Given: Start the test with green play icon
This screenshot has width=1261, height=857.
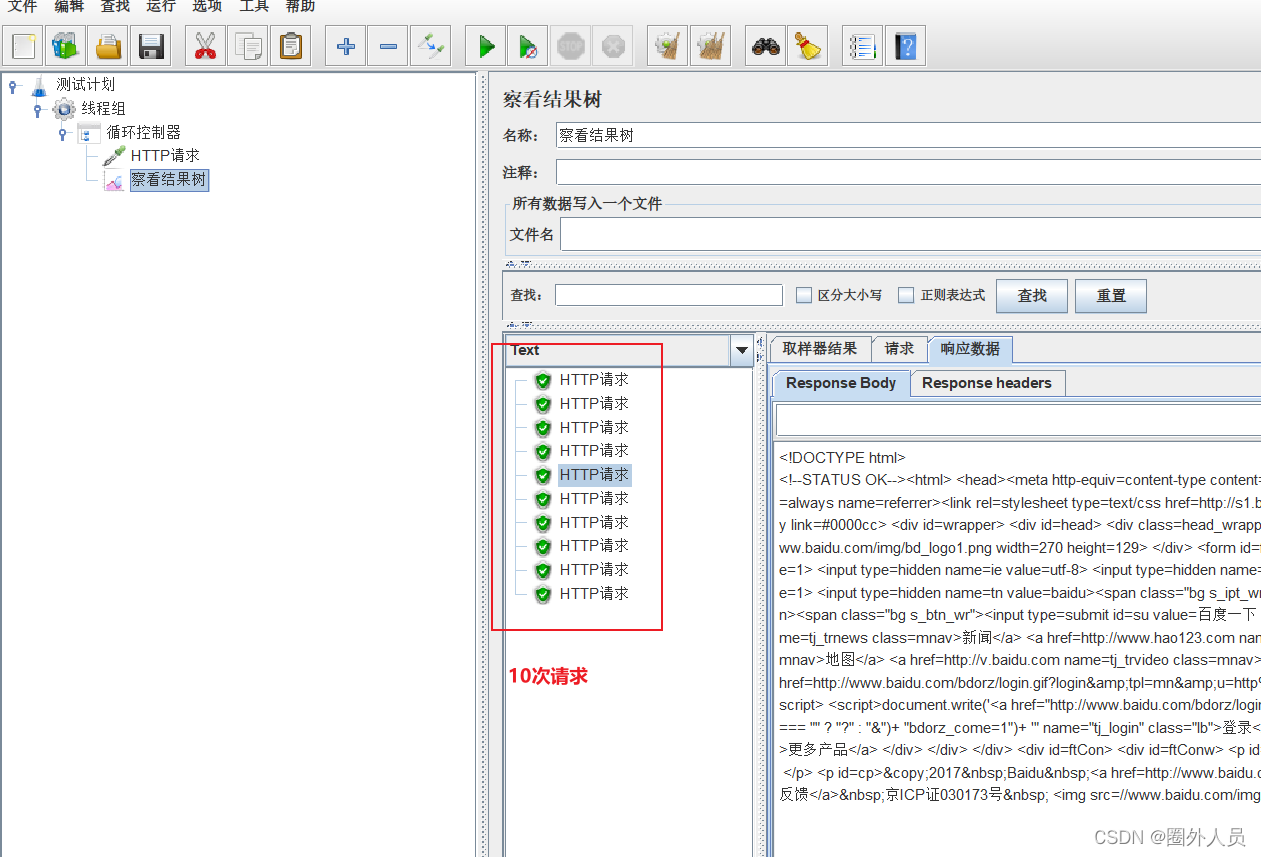Looking at the screenshot, I should 486,46.
